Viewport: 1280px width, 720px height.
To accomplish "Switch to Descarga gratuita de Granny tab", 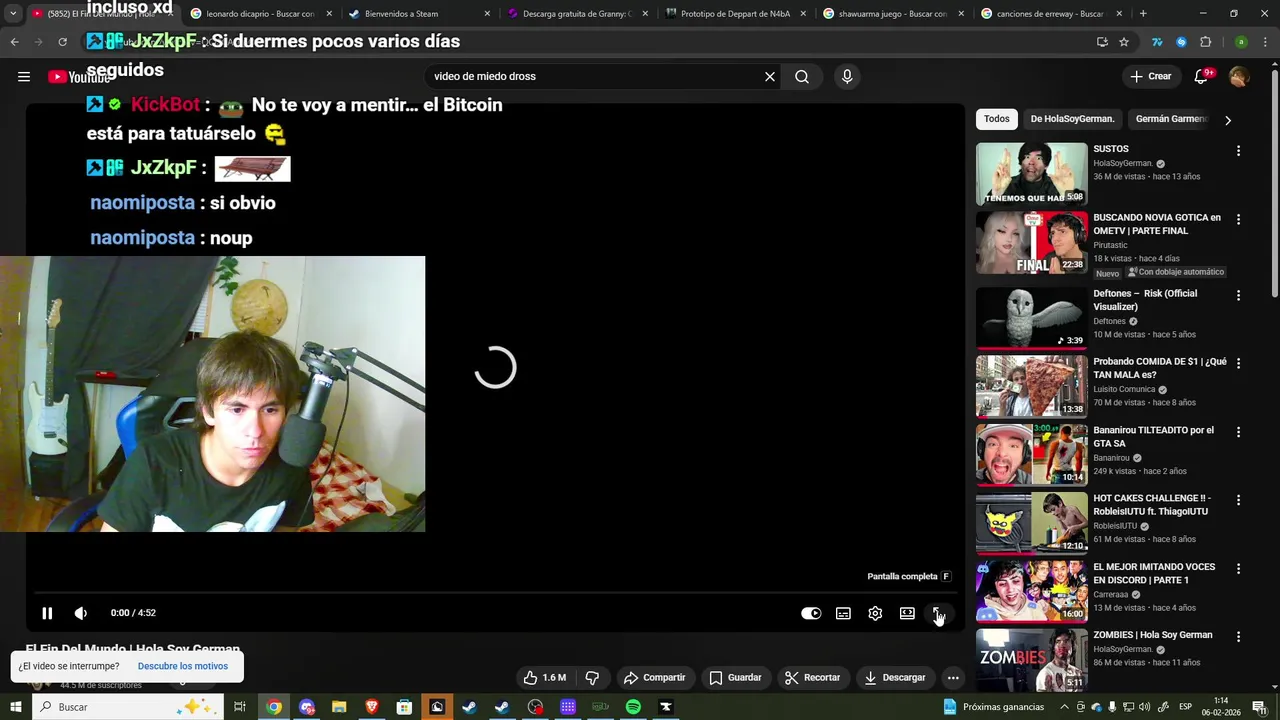I will click(577, 14).
